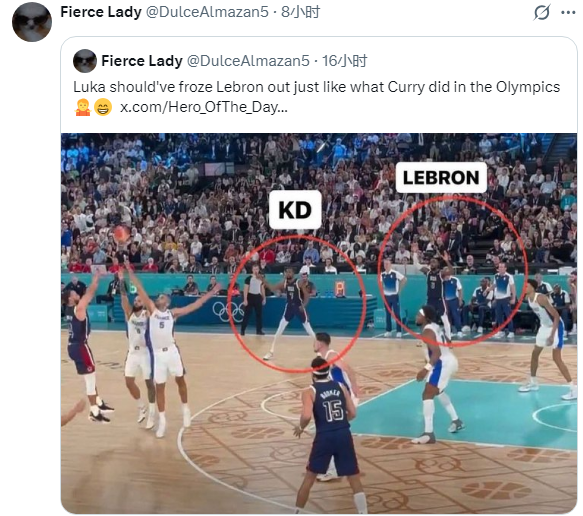Click the grinning face emoji
The image size is (583, 516).
[x=103, y=107]
